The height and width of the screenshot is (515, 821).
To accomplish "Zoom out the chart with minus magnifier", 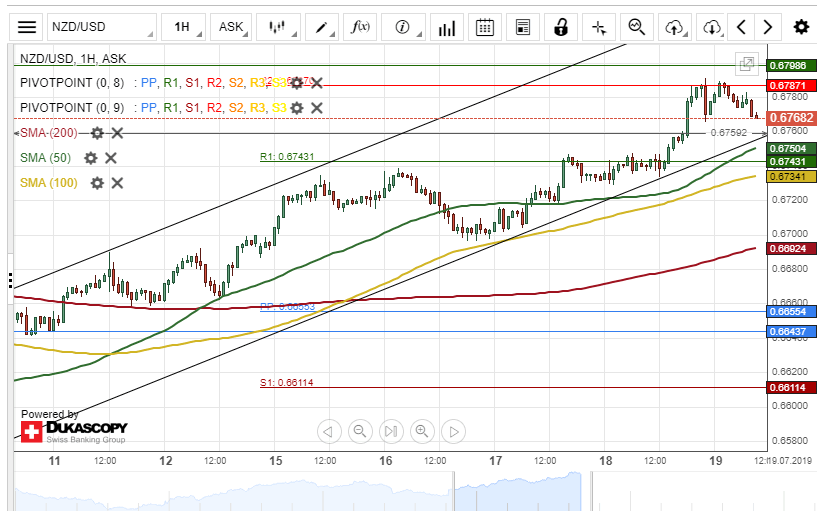I will (x=360, y=432).
